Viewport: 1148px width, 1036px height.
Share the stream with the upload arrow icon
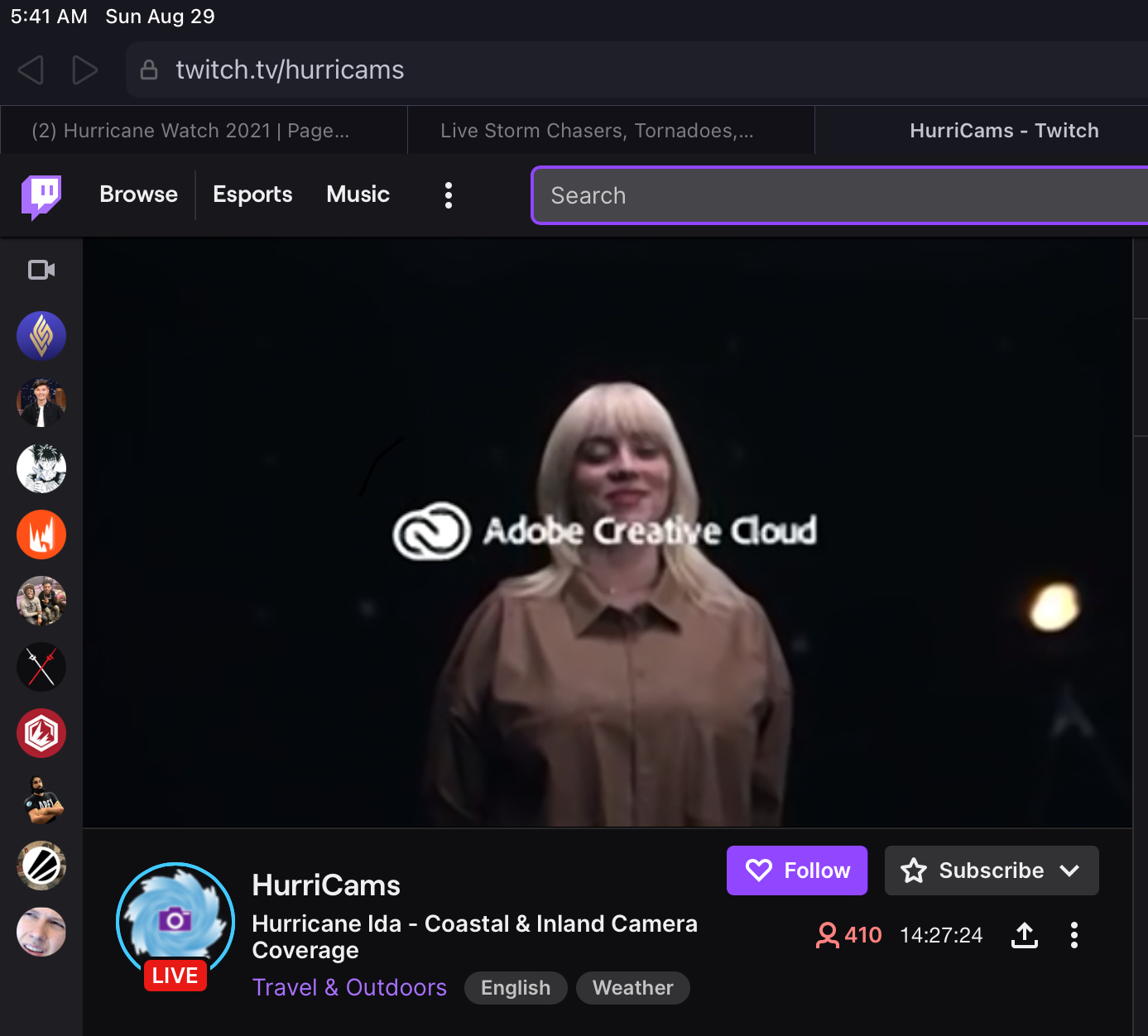tap(1025, 935)
